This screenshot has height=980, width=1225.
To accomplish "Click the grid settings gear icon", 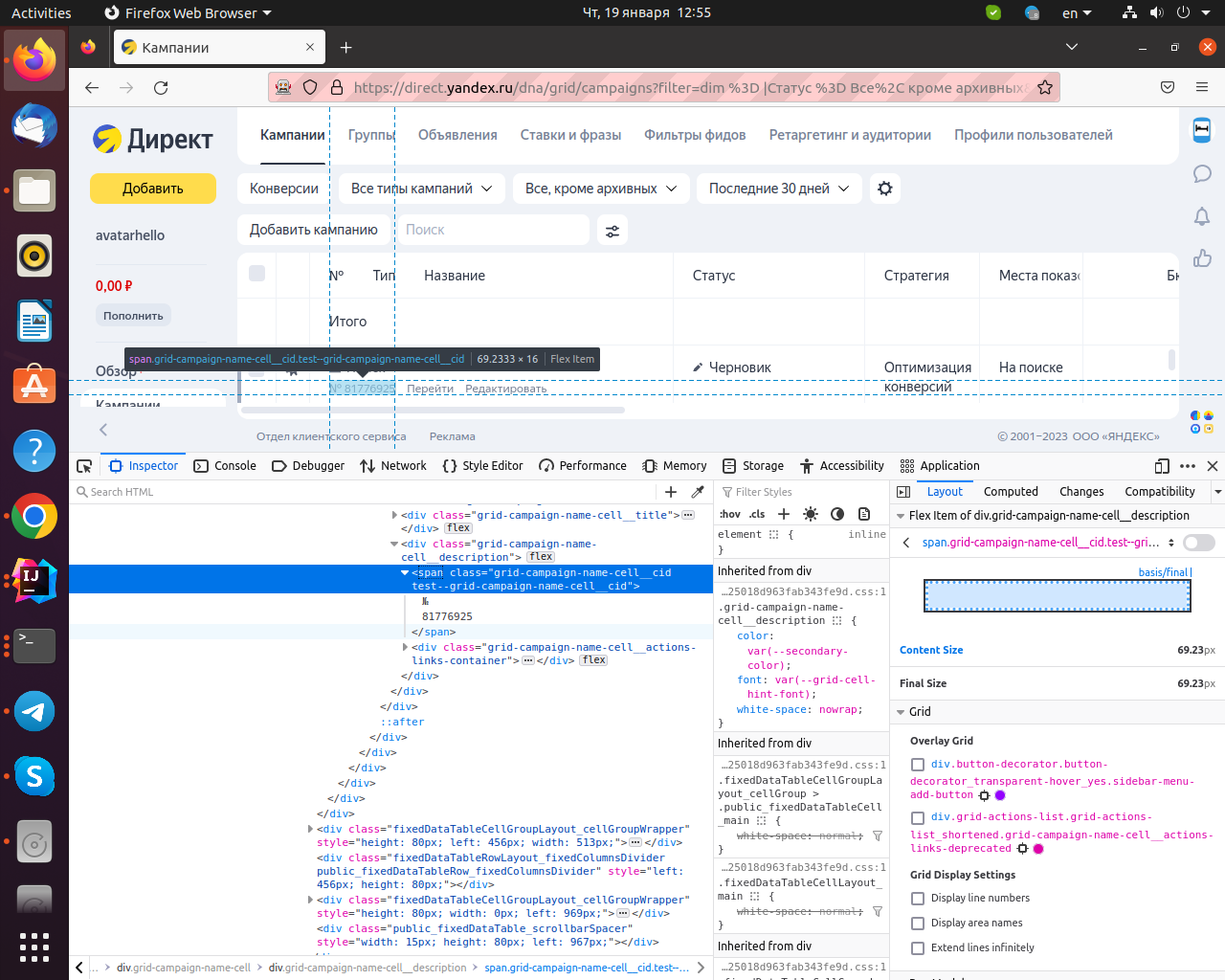I will (x=885, y=189).
